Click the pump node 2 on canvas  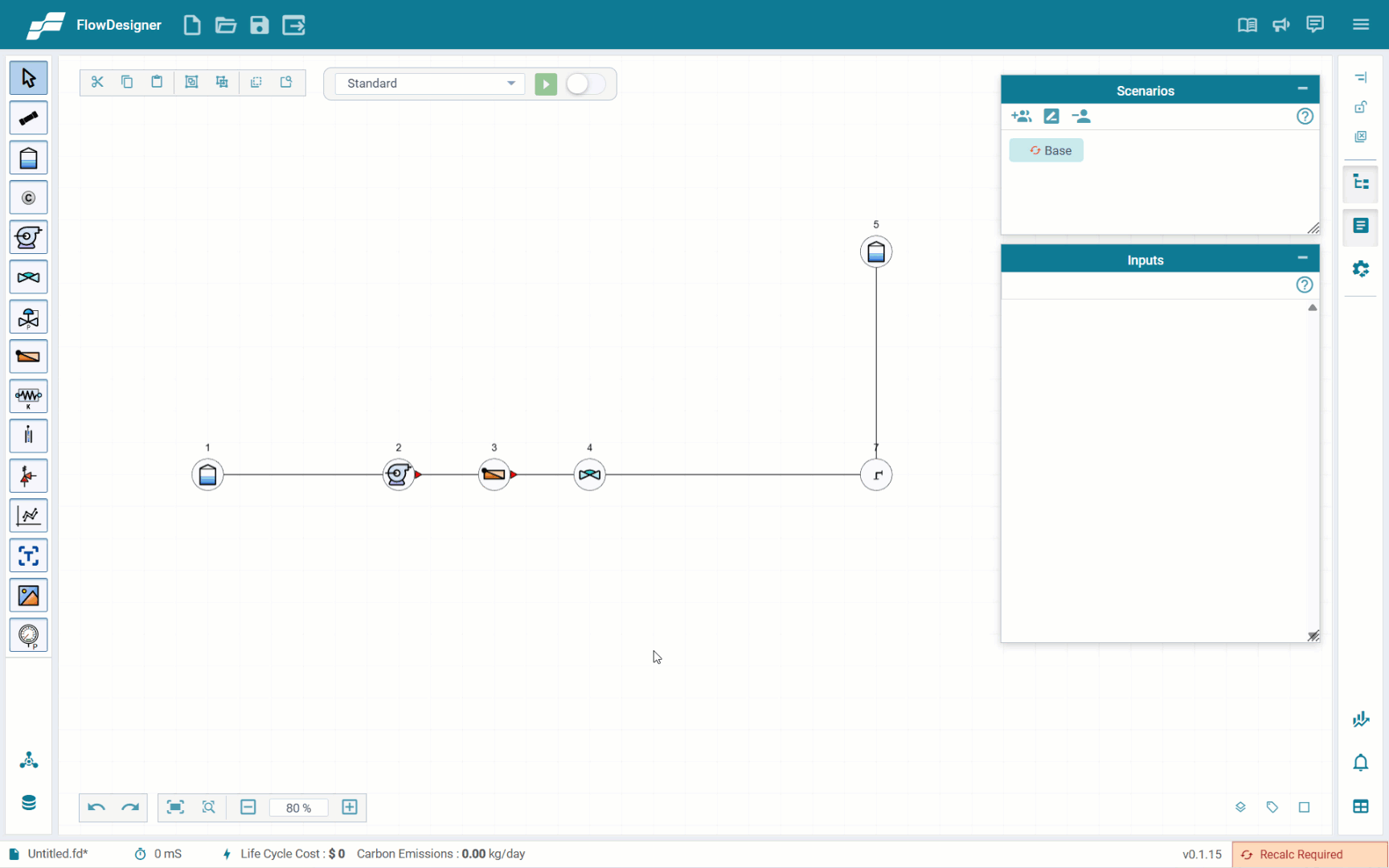(398, 475)
